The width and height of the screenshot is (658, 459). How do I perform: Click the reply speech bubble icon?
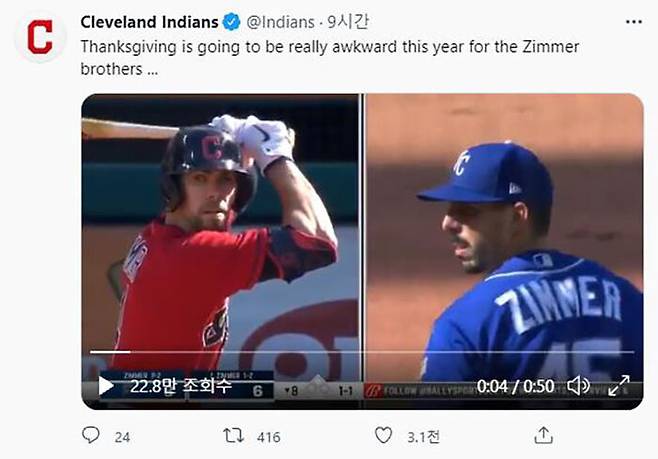(x=91, y=436)
